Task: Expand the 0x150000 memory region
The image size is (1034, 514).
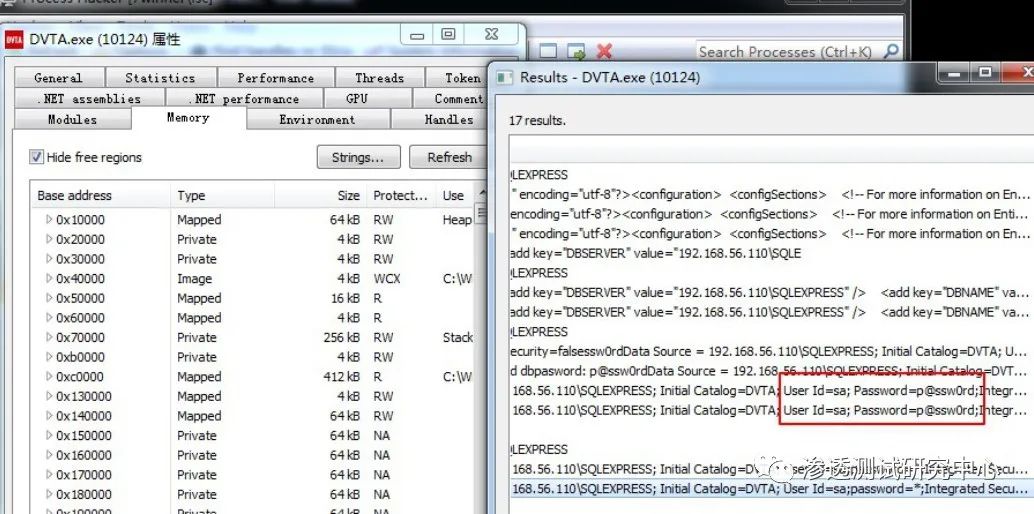Action: [x=49, y=435]
